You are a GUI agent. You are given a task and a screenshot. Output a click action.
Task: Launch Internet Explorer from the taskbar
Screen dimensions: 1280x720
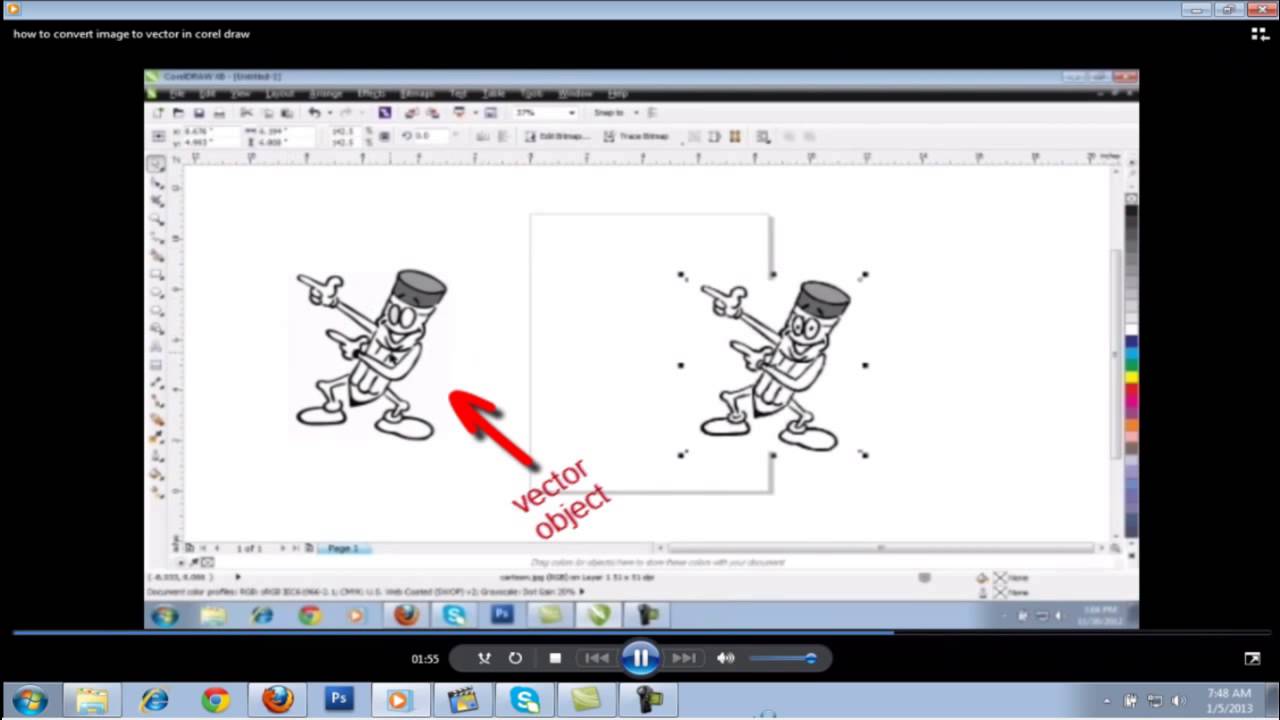154,700
